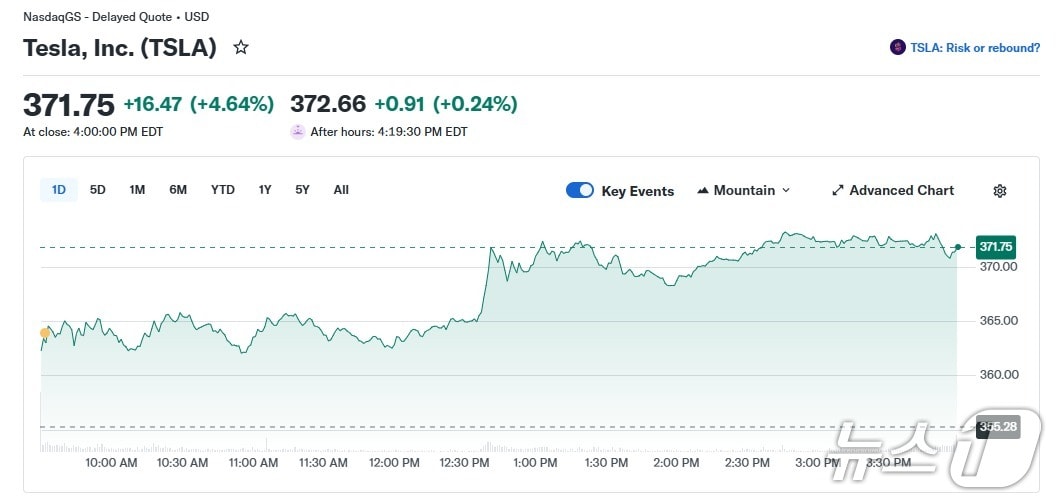The width and height of the screenshot is (1058, 504).
Task: Show All historical price data
Action: click(x=341, y=190)
